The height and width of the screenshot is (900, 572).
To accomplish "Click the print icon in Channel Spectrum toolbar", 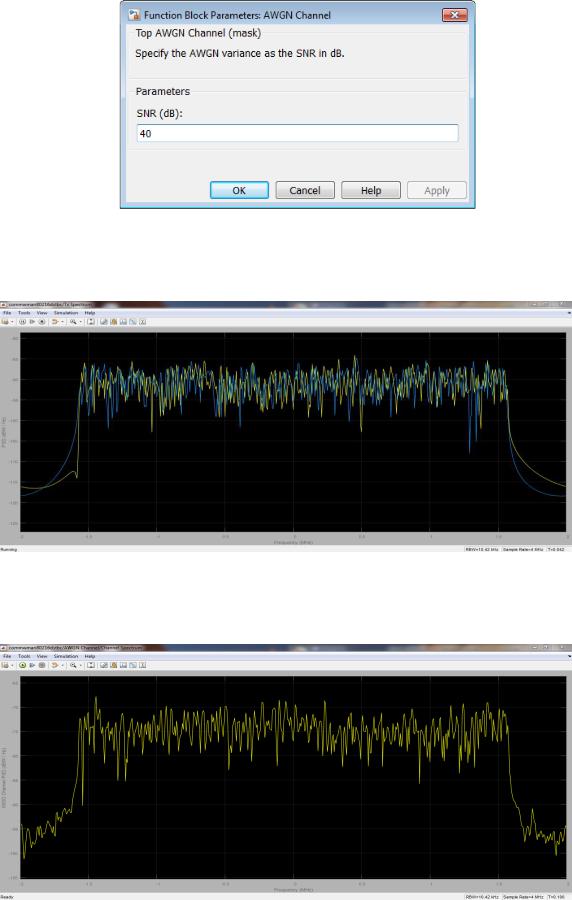I will click(x=5, y=665).
